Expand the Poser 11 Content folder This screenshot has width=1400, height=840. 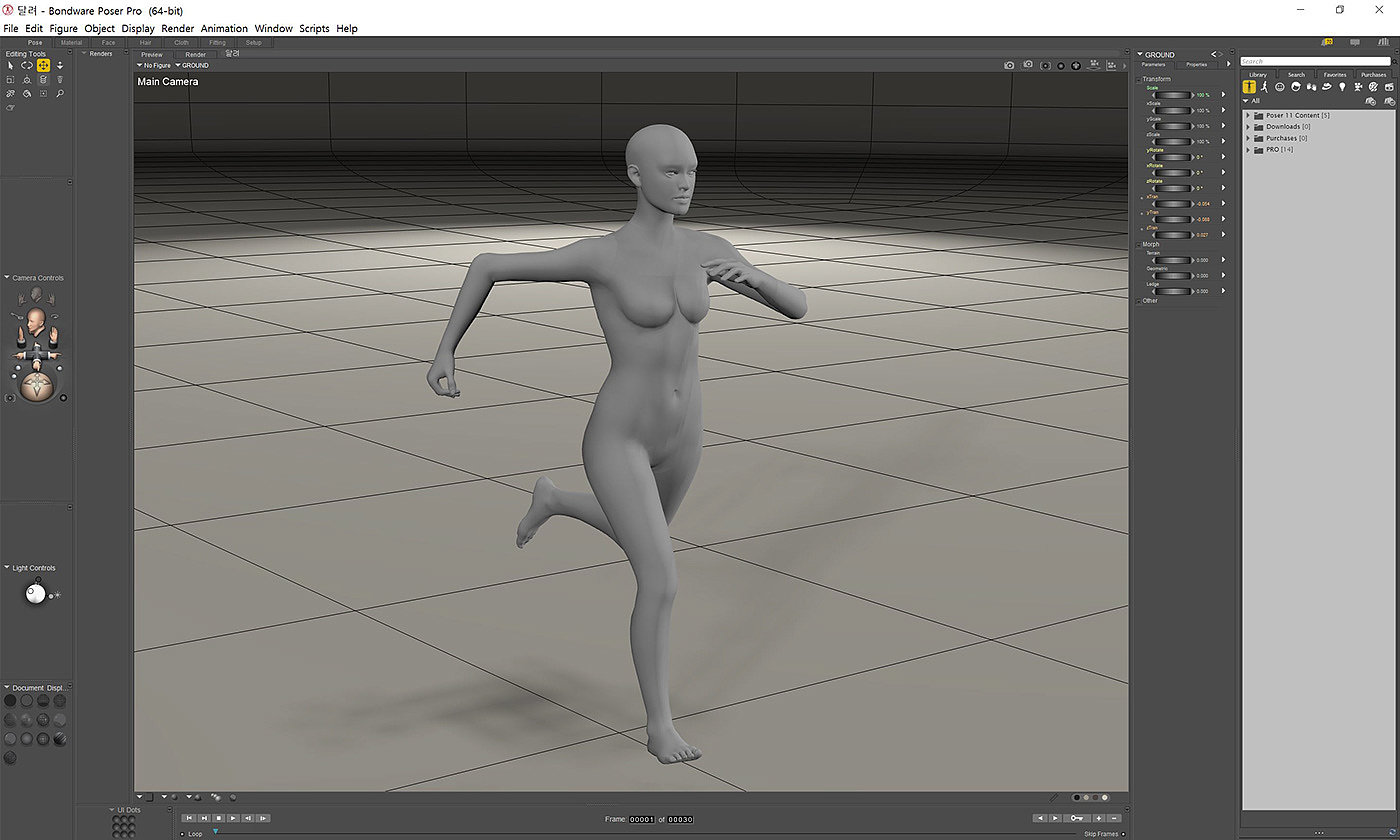pos(1248,115)
